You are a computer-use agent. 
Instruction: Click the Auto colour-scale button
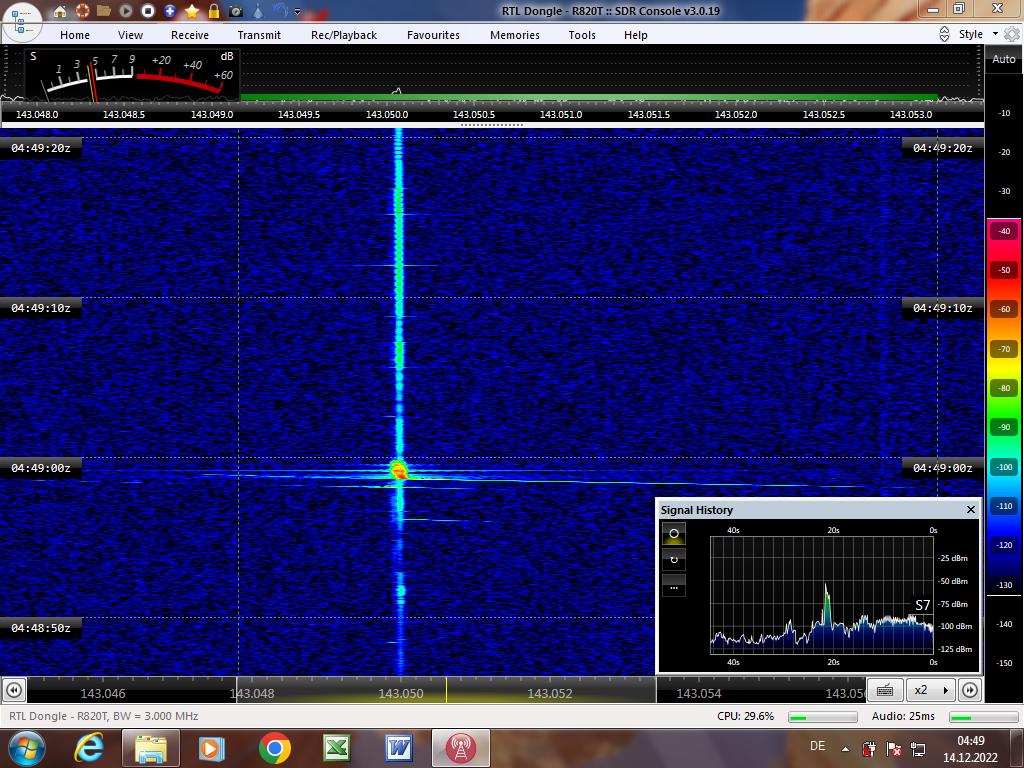(1004, 59)
